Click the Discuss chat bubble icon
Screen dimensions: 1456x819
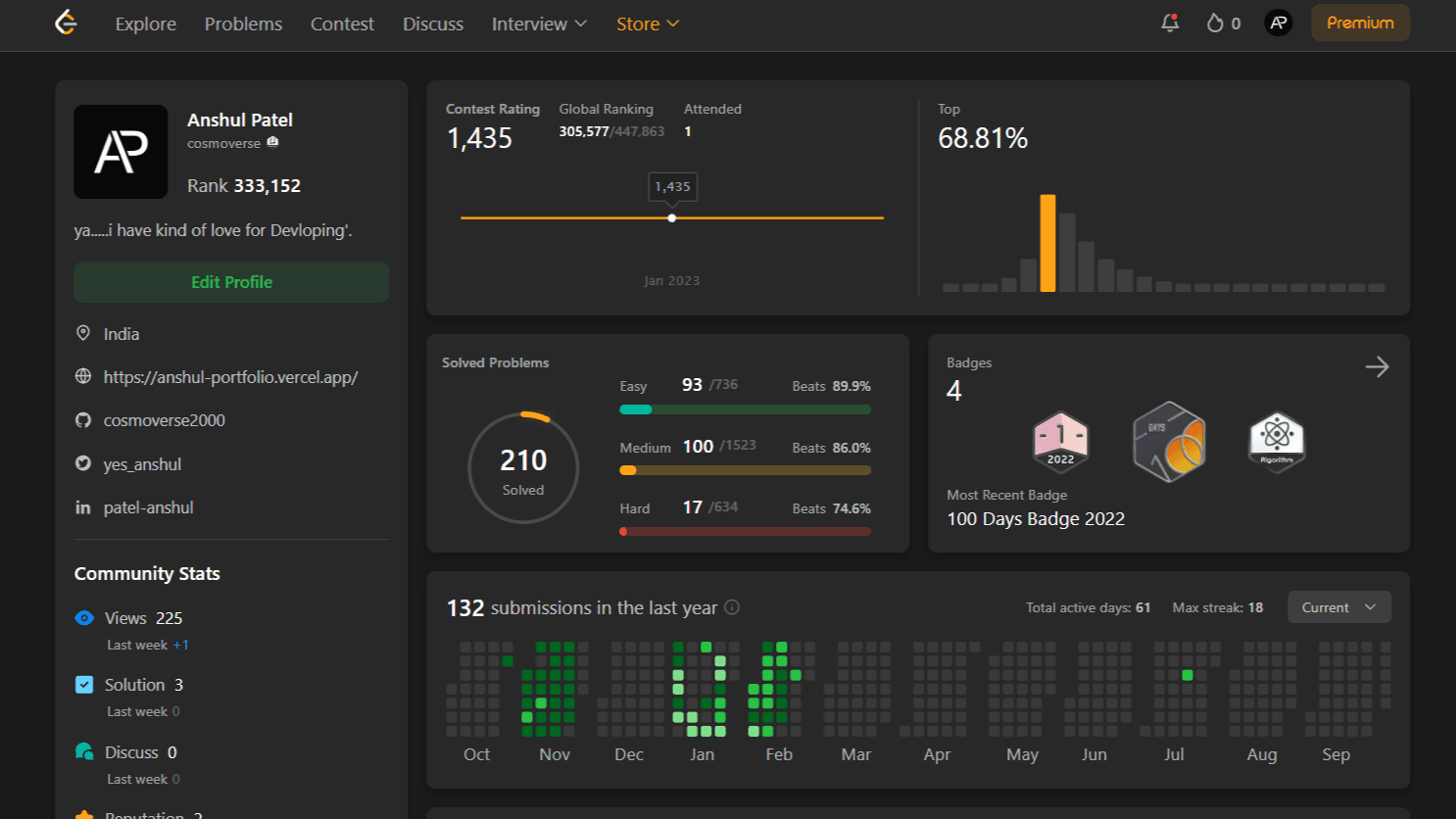tap(84, 751)
